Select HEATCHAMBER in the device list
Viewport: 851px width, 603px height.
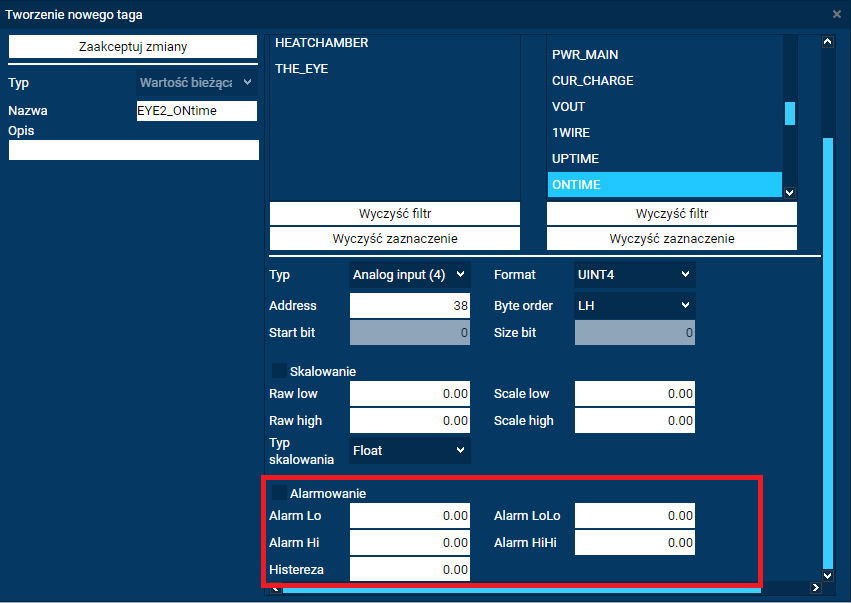(321, 43)
